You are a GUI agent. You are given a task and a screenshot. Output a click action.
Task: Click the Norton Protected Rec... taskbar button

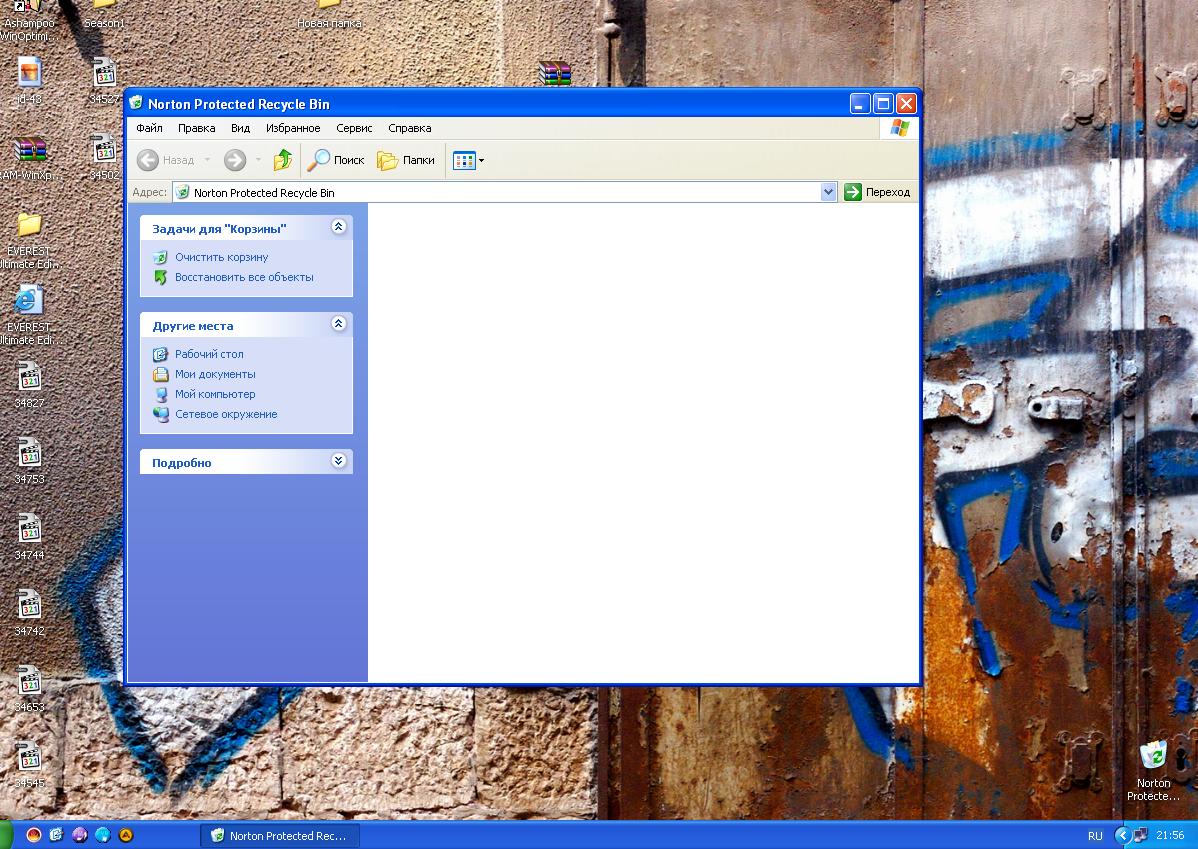click(280, 836)
